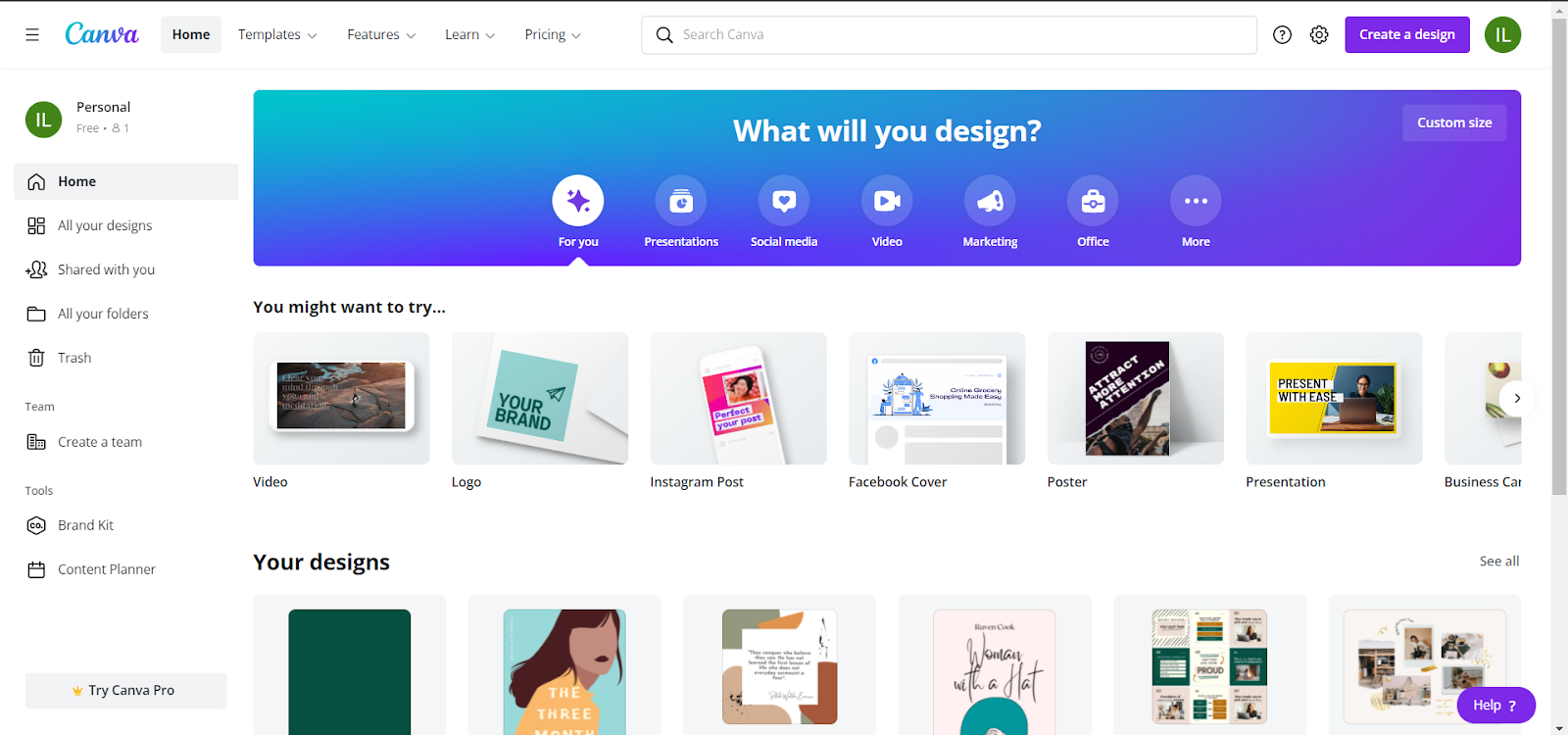
Task: Select the Social media category icon
Action: point(784,201)
